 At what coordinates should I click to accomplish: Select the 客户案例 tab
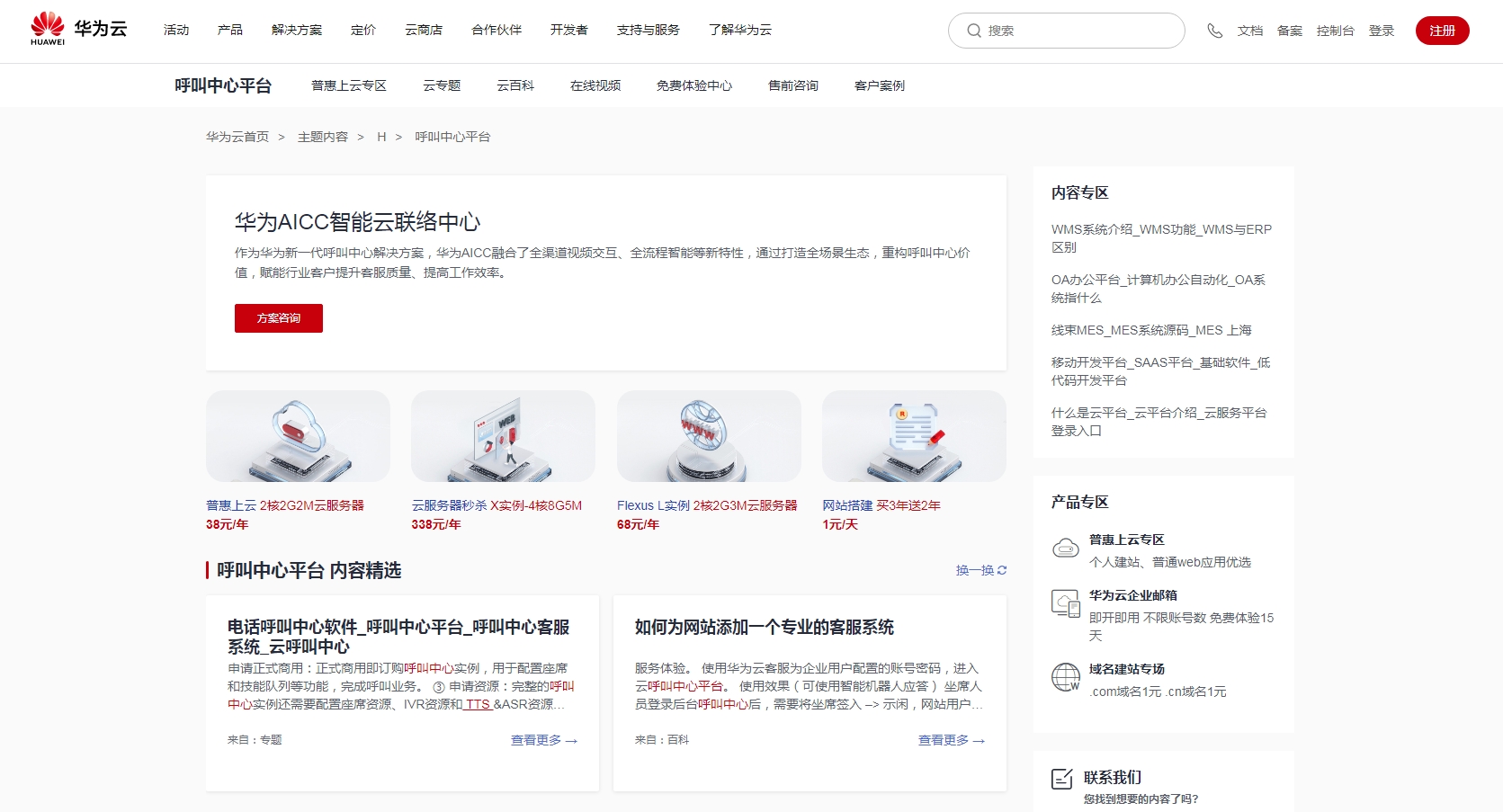880,85
